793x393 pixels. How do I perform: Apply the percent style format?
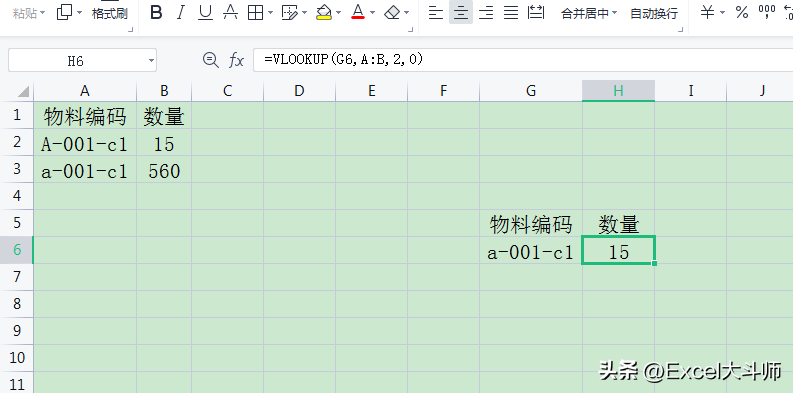tap(742, 13)
